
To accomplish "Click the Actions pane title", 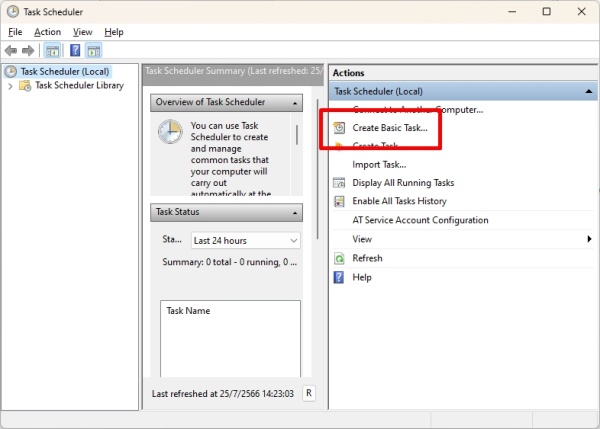I will (348, 73).
